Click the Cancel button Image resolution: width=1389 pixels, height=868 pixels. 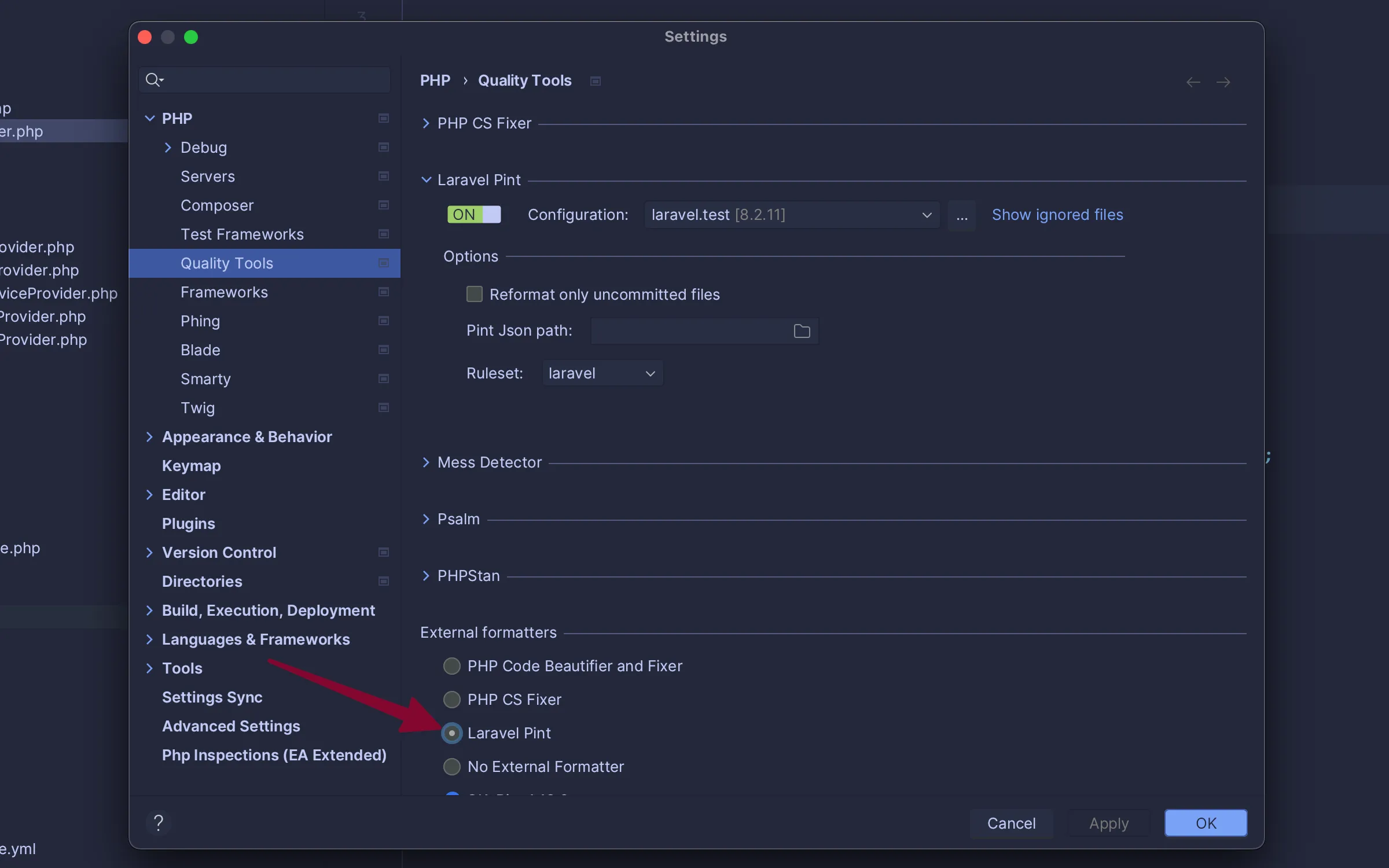click(x=1011, y=823)
